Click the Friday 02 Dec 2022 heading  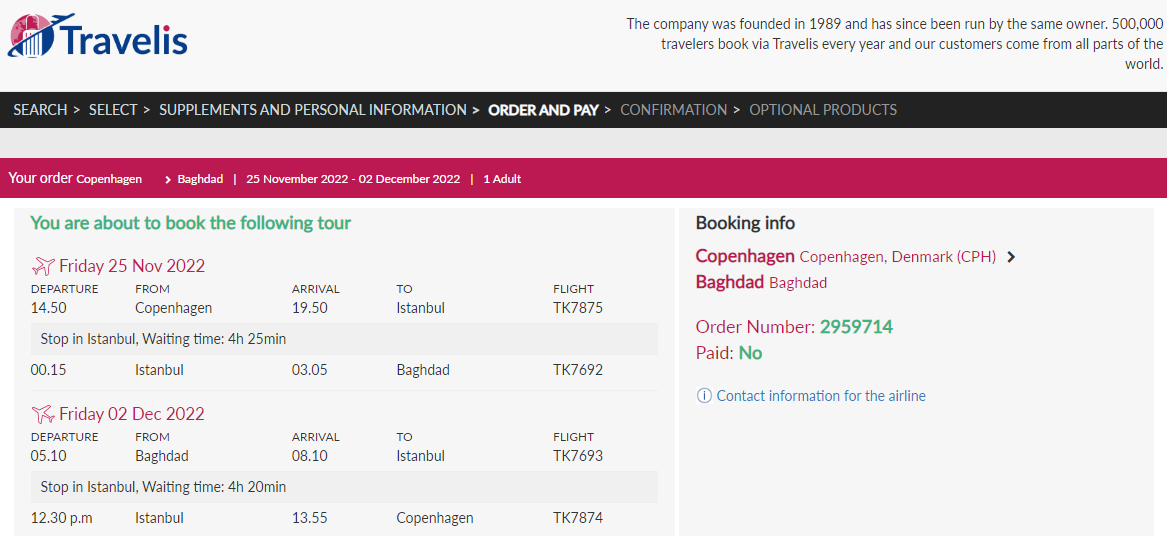(132, 413)
